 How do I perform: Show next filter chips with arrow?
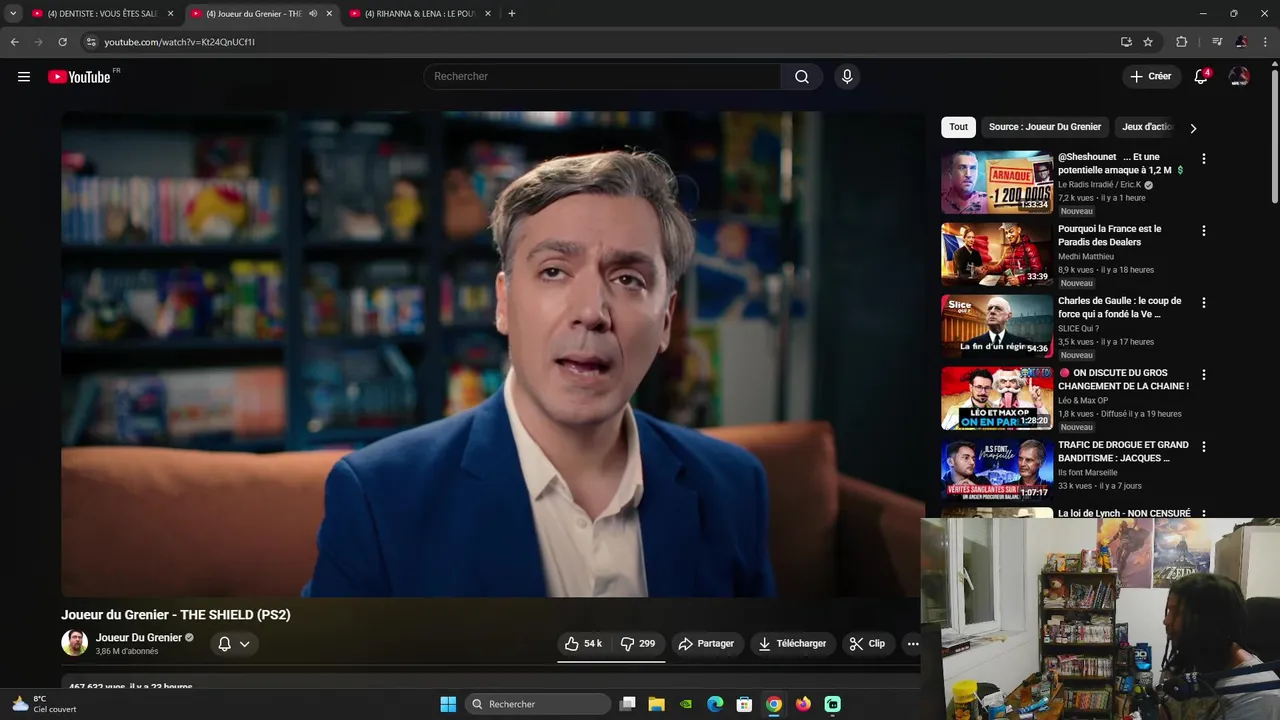1193,128
